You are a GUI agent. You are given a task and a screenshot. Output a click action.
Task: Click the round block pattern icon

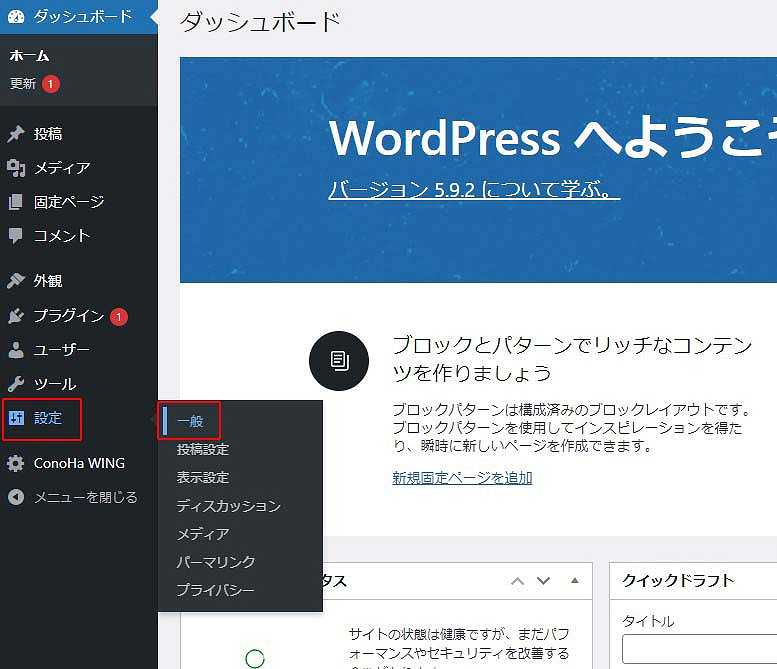[x=339, y=361]
